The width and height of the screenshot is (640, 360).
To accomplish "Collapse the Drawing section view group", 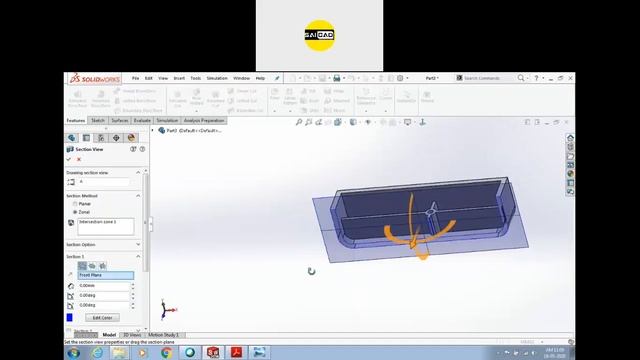I will (138, 173).
